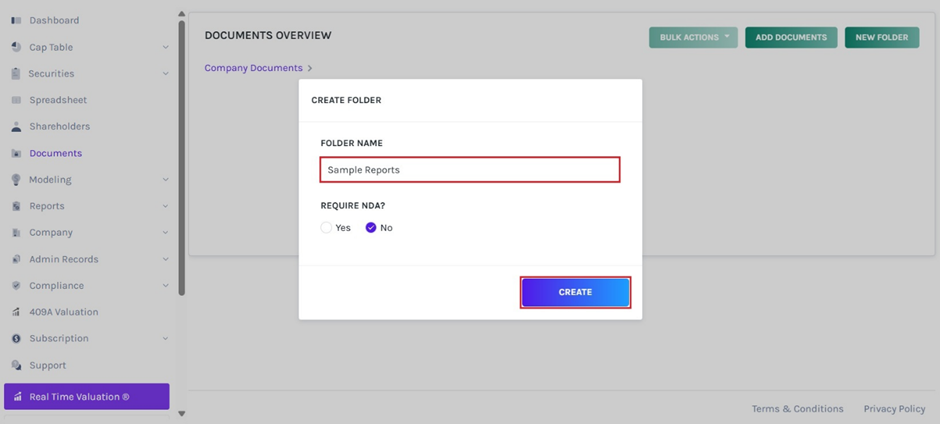This screenshot has width=940, height=424.
Task: Click the Spreadsheet sidebar icon
Action: (16, 100)
